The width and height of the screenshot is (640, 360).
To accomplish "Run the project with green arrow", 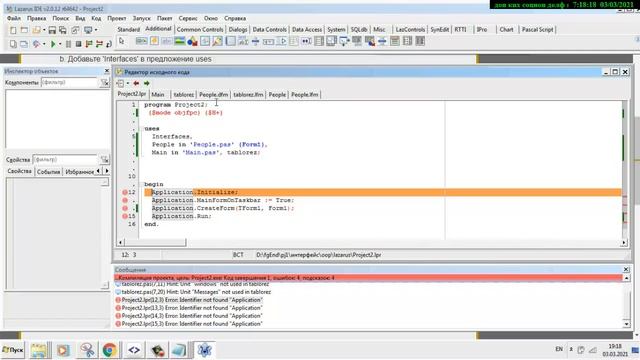I will [53, 44].
